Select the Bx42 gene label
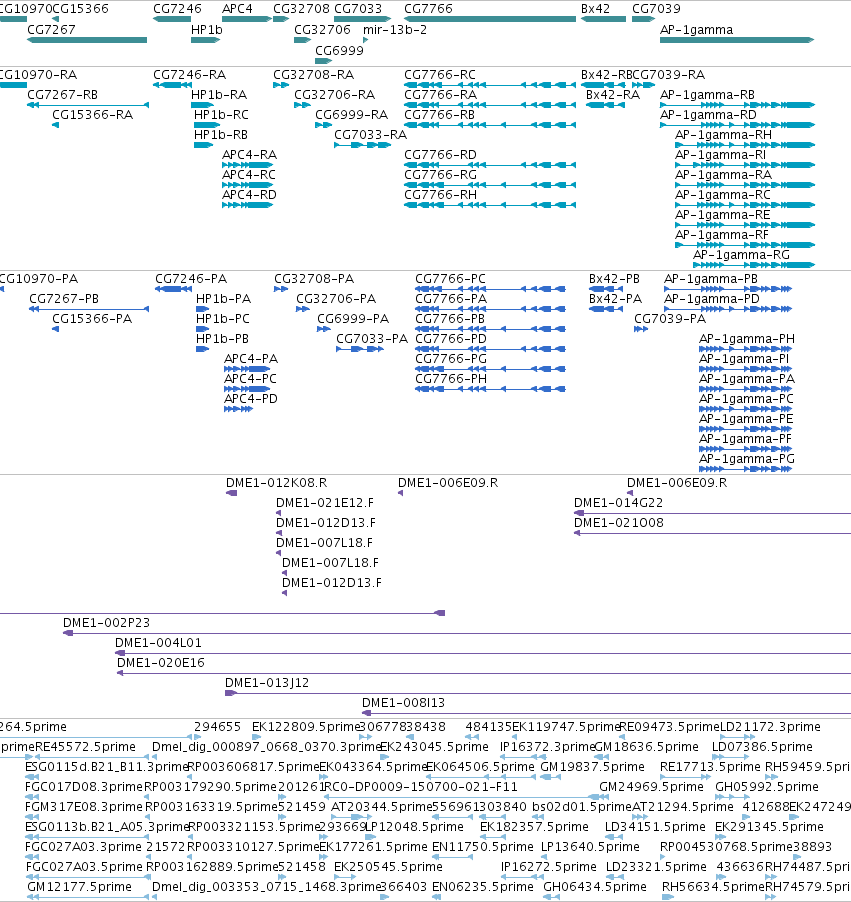Image resolution: width=851 pixels, height=902 pixels. [595, 9]
